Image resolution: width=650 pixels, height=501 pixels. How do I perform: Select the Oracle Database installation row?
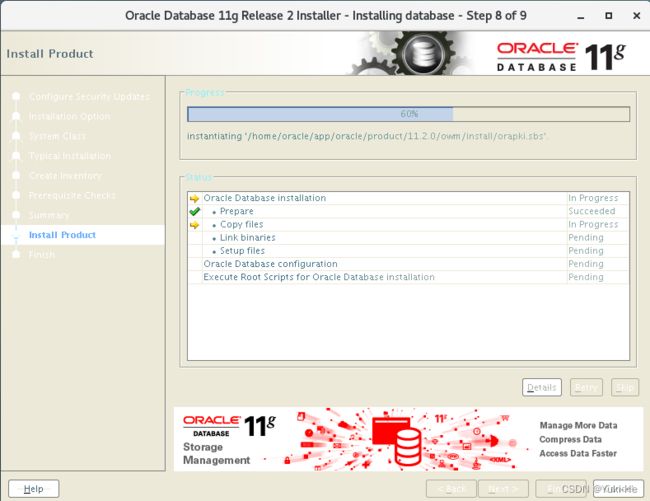click(x=408, y=198)
